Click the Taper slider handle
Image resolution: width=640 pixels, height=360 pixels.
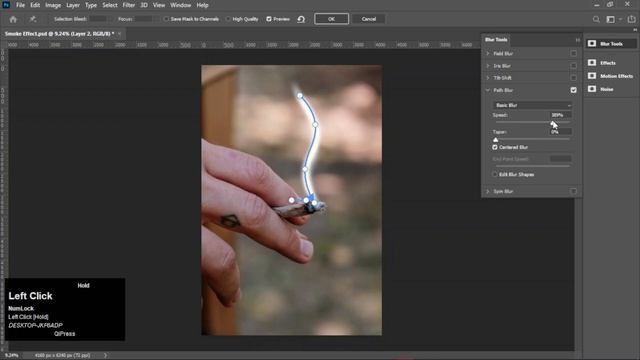pyautogui.click(x=496, y=140)
